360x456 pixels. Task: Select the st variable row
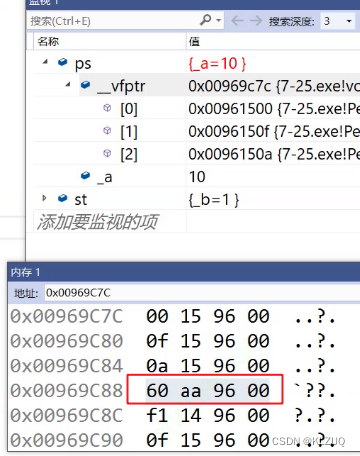(81, 200)
